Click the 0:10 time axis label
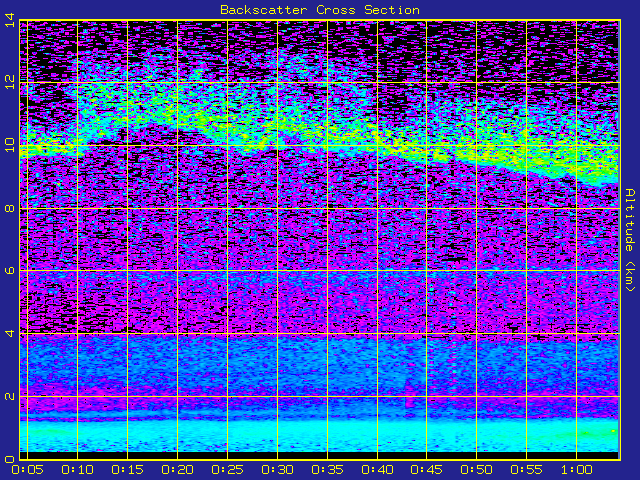The image size is (640, 480). pyautogui.click(x=78, y=470)
